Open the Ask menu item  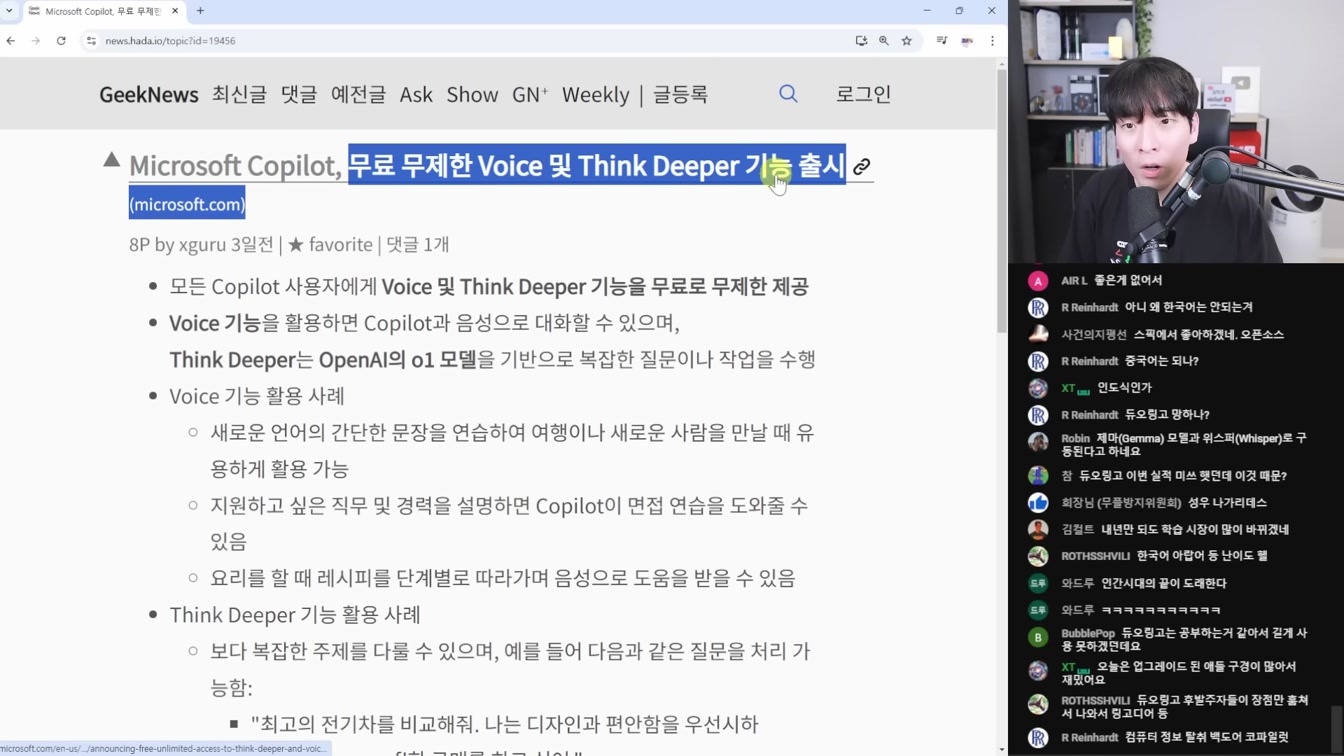click(416, 94)
